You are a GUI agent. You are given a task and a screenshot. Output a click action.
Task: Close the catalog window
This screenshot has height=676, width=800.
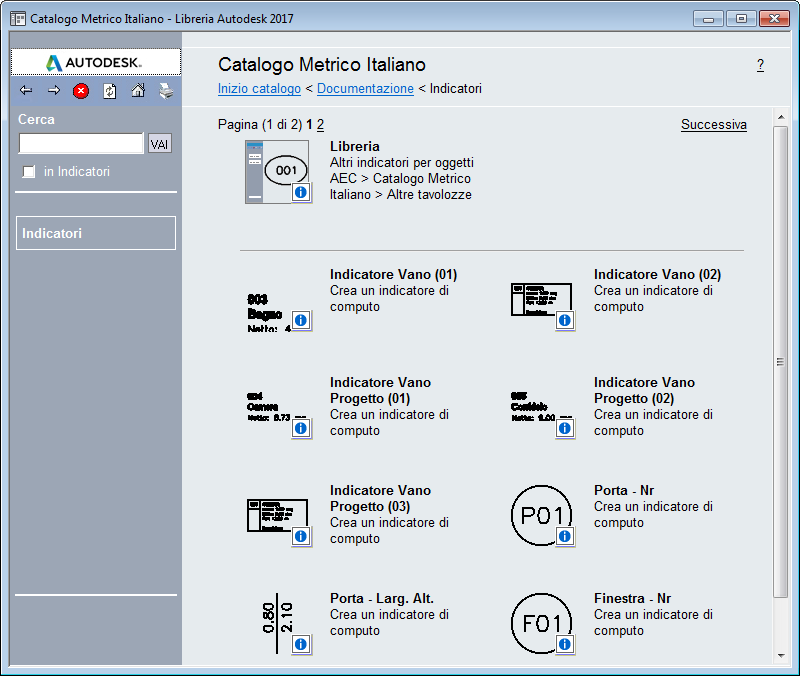pyautogui.click(x=774, y=18)
